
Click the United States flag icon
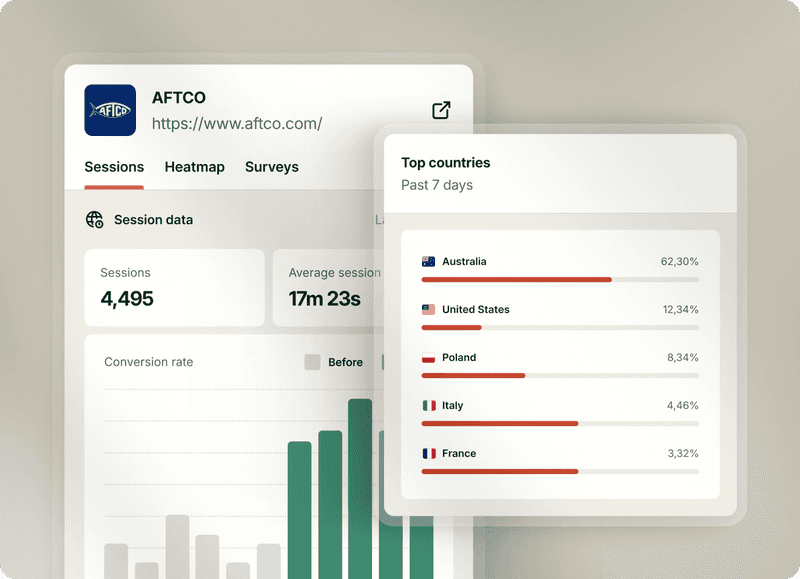click(x=428, y=310)
